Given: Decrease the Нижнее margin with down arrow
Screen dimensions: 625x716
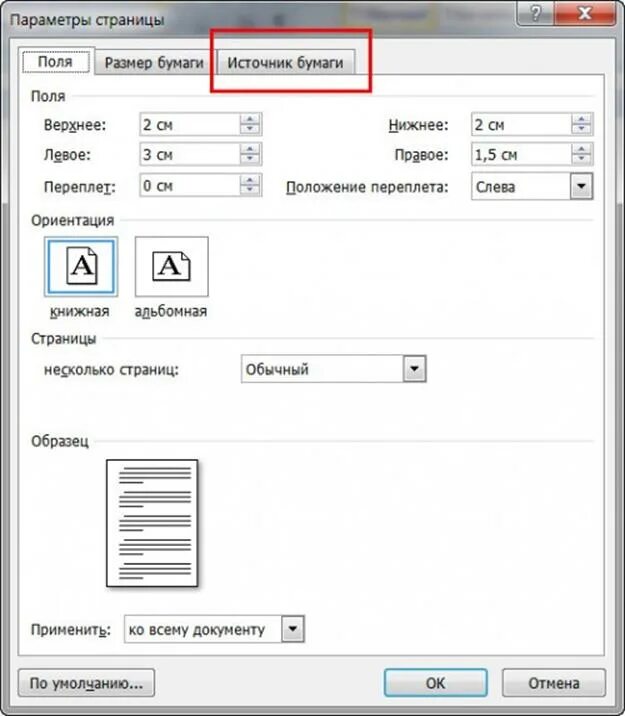Looking at the screenshot, I should [582, 130].
